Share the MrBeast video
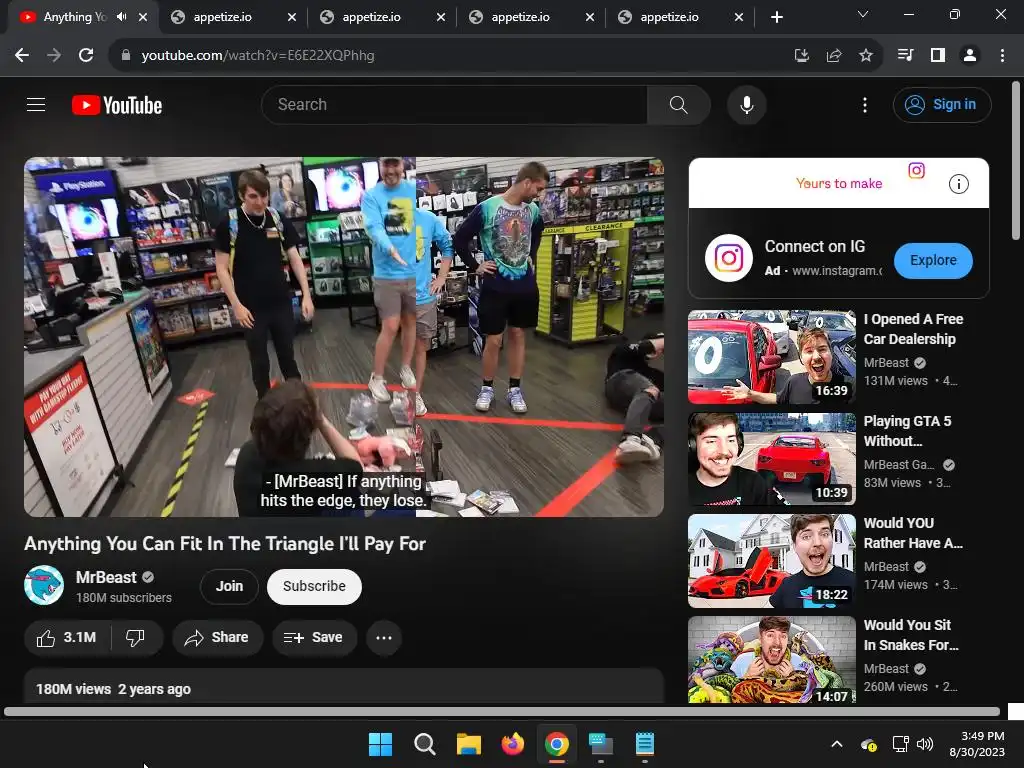The height and width of the screenshot is (768, 1024). point(217,637)
